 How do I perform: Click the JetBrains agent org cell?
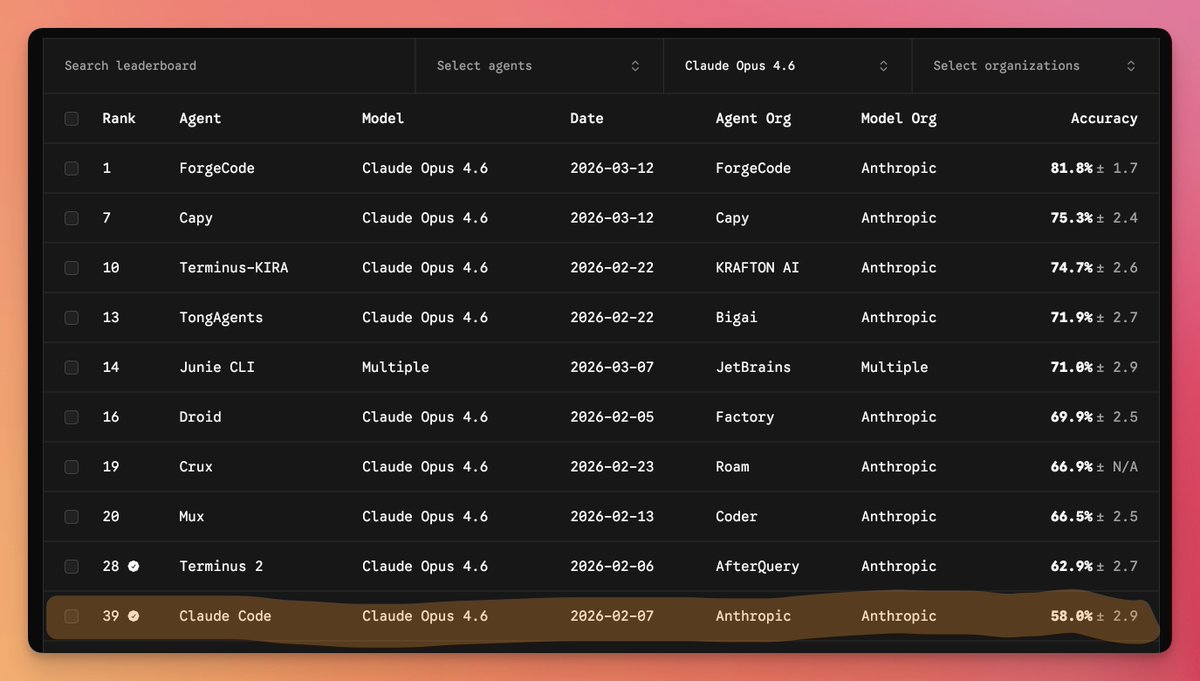753,367
